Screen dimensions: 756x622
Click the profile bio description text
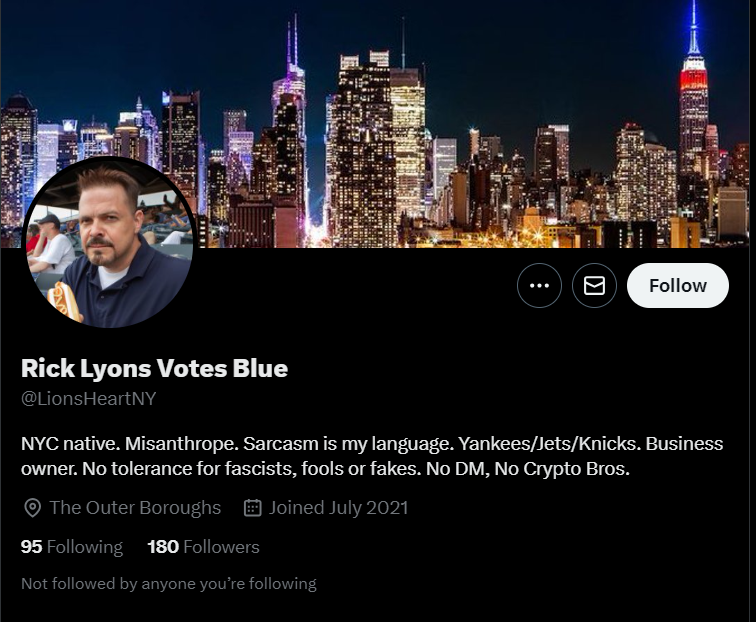point(372,456)
